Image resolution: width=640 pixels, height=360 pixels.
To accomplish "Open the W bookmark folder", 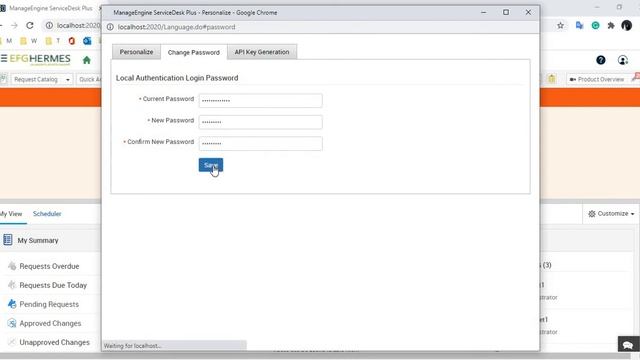I will (29, 41).
